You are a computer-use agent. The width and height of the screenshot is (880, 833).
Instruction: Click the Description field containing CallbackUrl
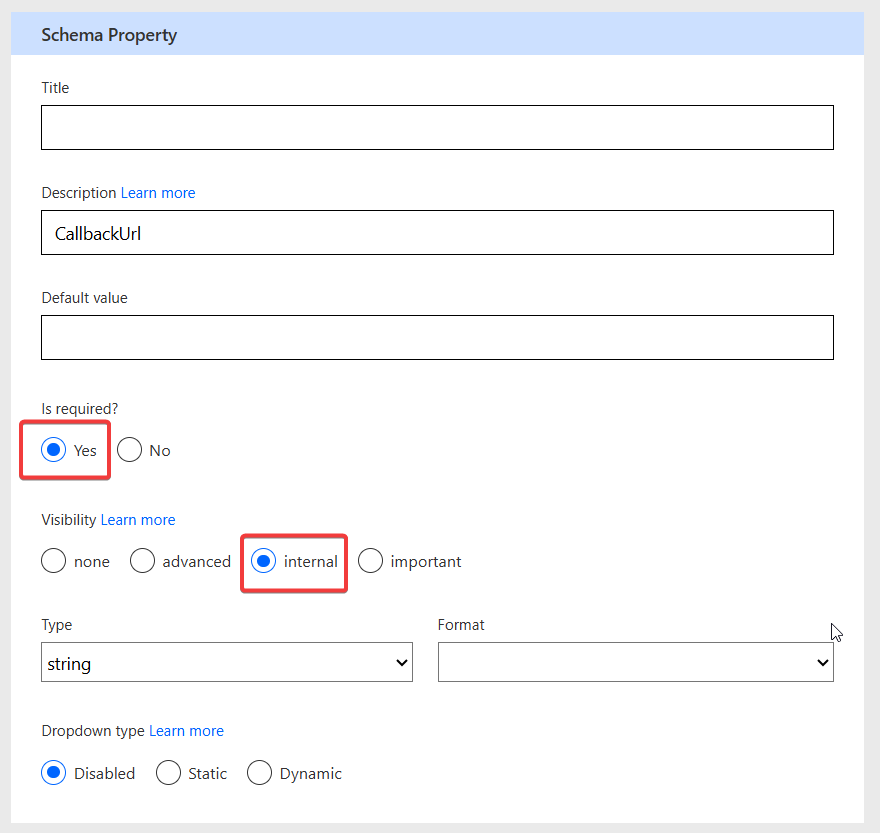437,233
